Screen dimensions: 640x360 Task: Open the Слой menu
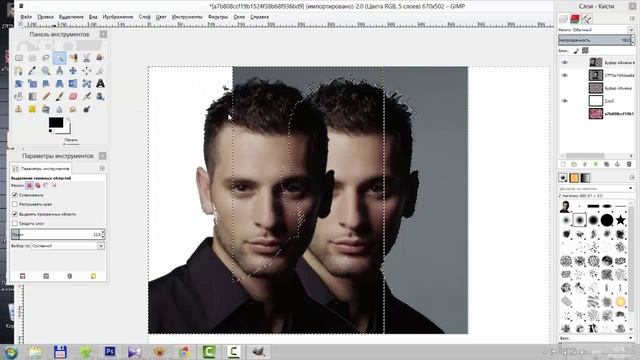144,17
